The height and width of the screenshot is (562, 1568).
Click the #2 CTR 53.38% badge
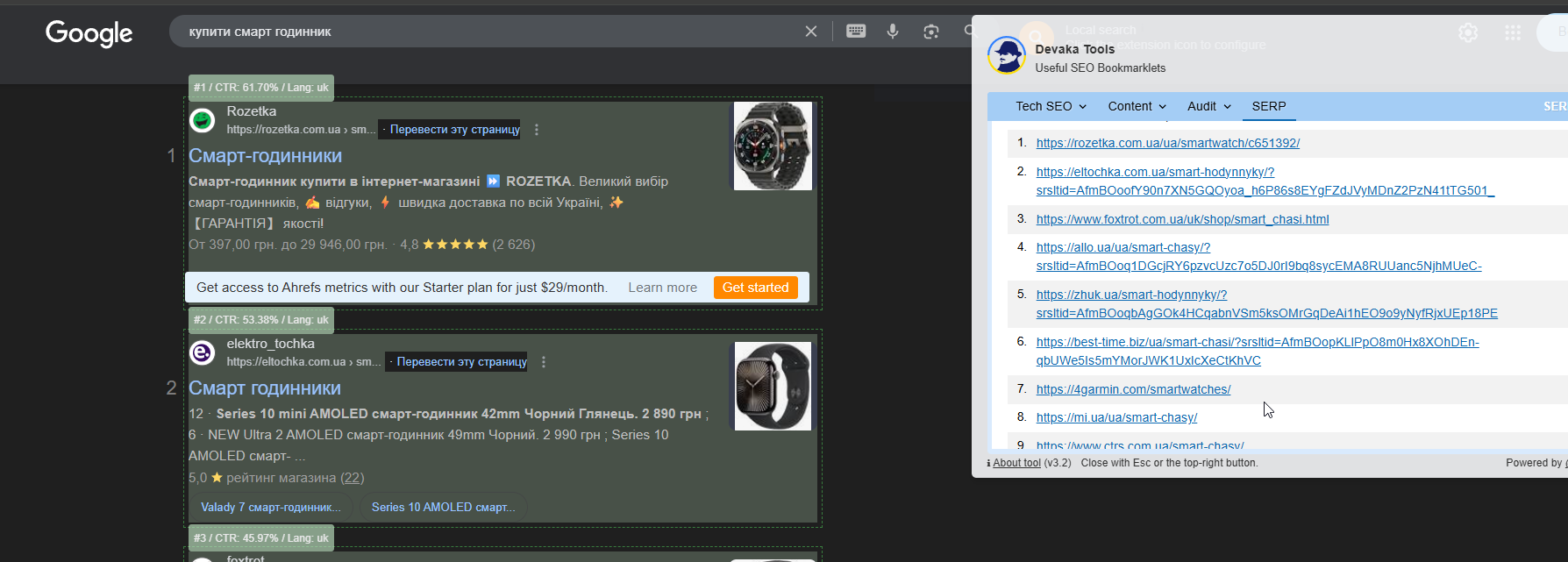(261, 320)
